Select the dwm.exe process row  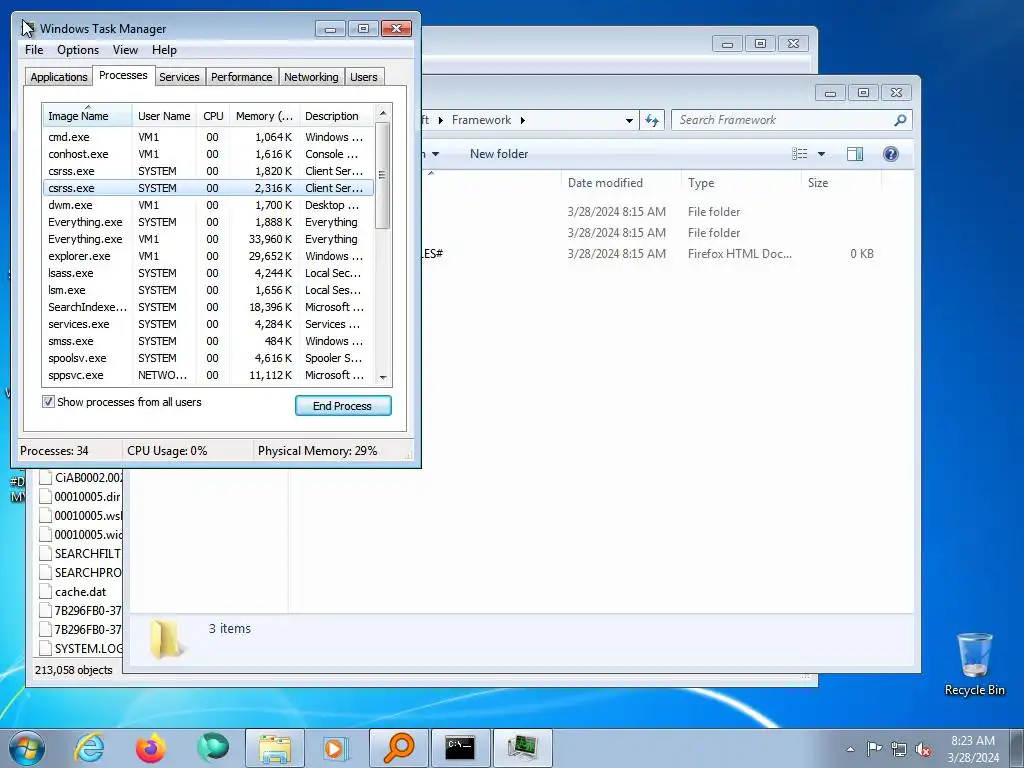[208, 205]
